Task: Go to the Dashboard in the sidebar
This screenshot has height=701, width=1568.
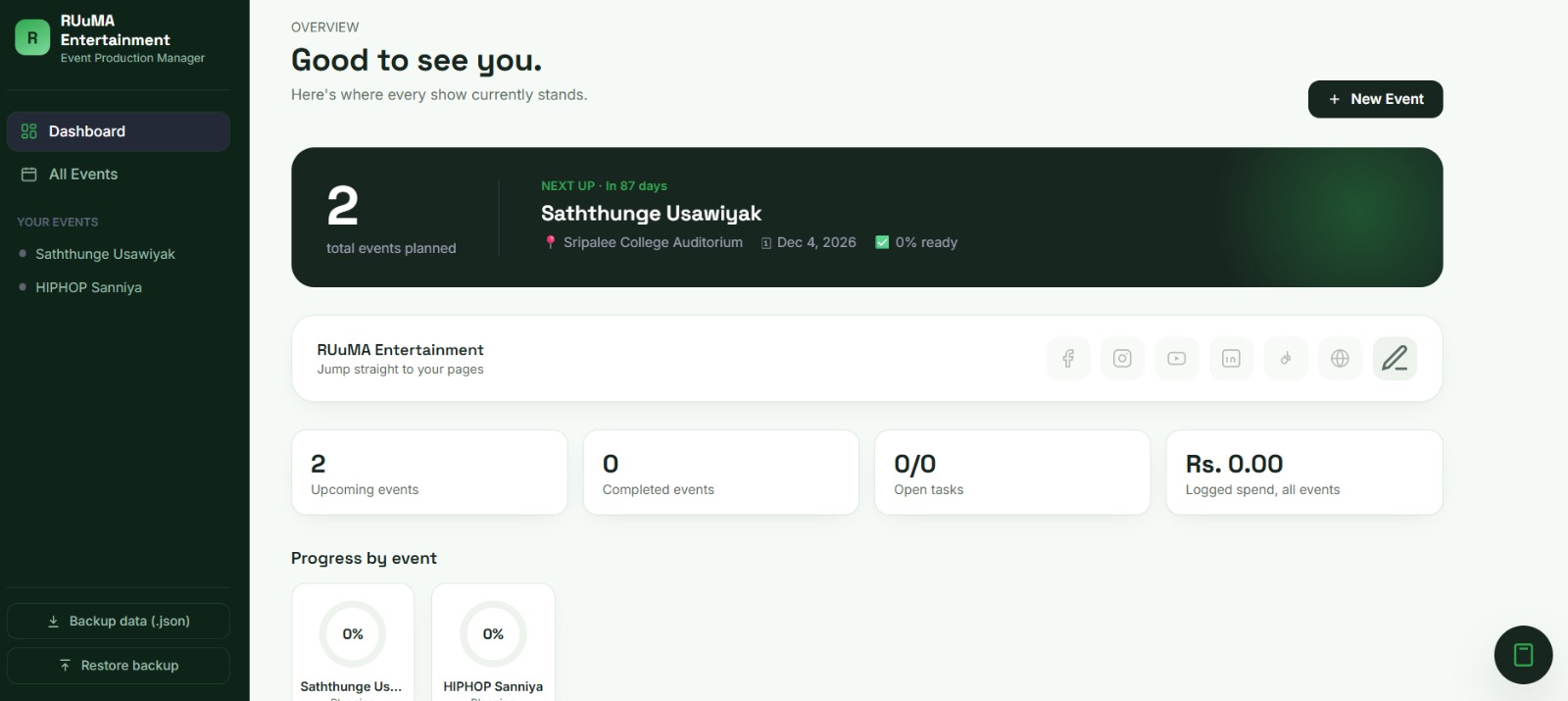Action: (x=119, y=131)
